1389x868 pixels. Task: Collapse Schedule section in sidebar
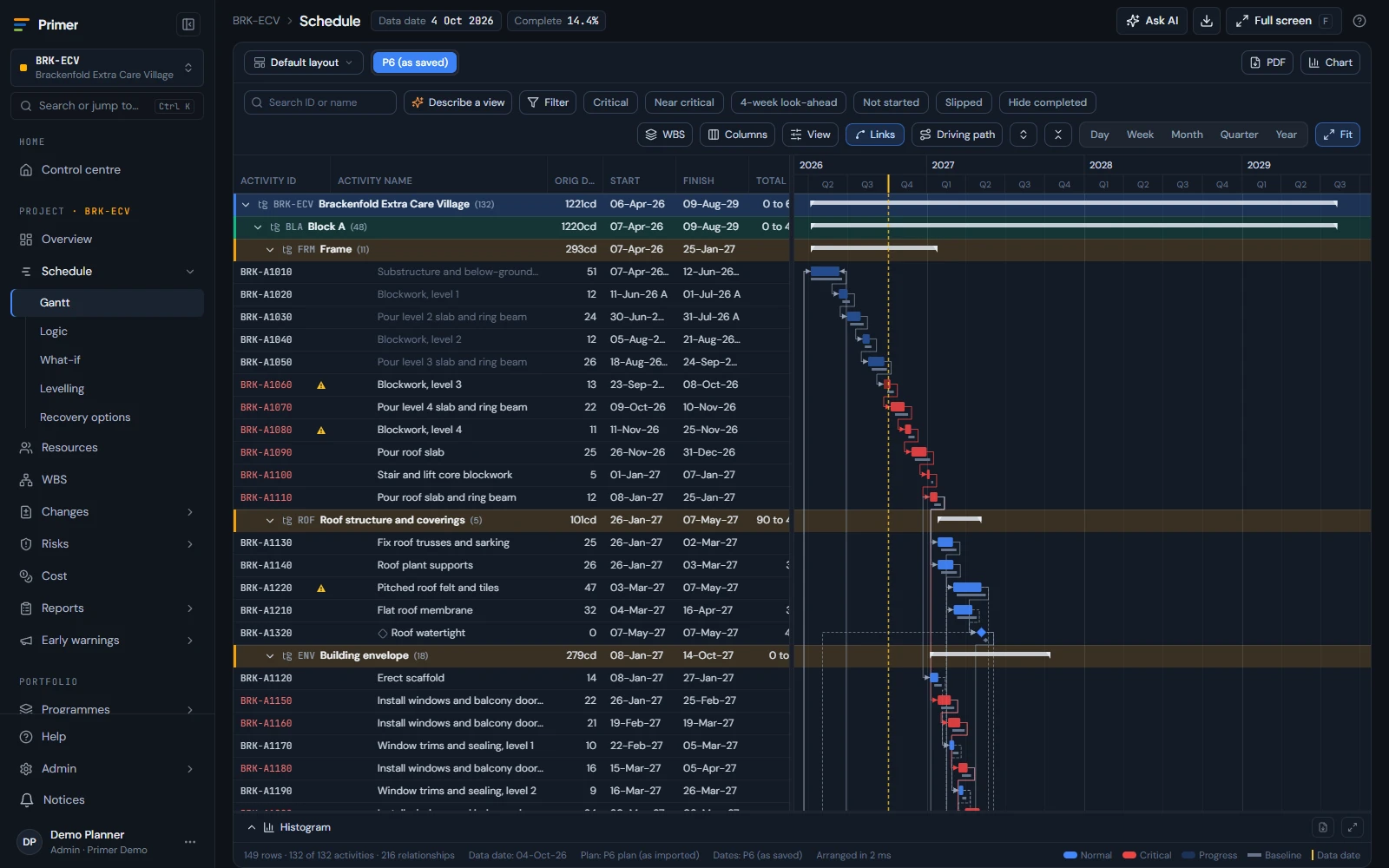(190, 272)
